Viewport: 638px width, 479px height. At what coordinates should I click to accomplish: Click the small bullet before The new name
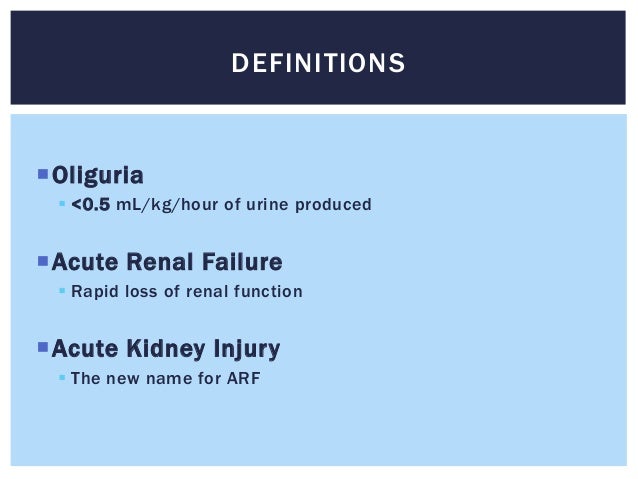[62, 378]
